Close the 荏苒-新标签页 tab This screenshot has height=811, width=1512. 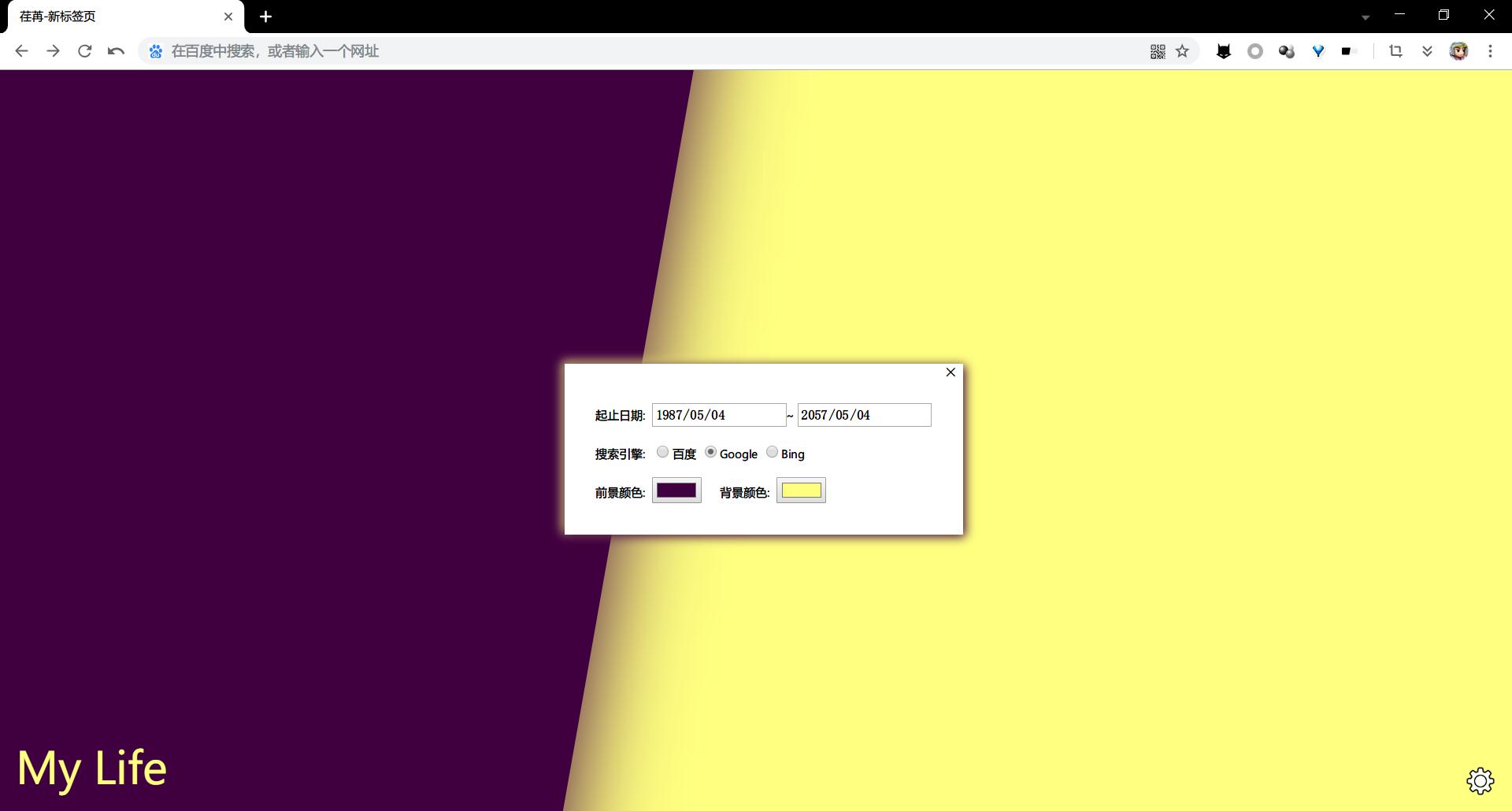[228, 17]
